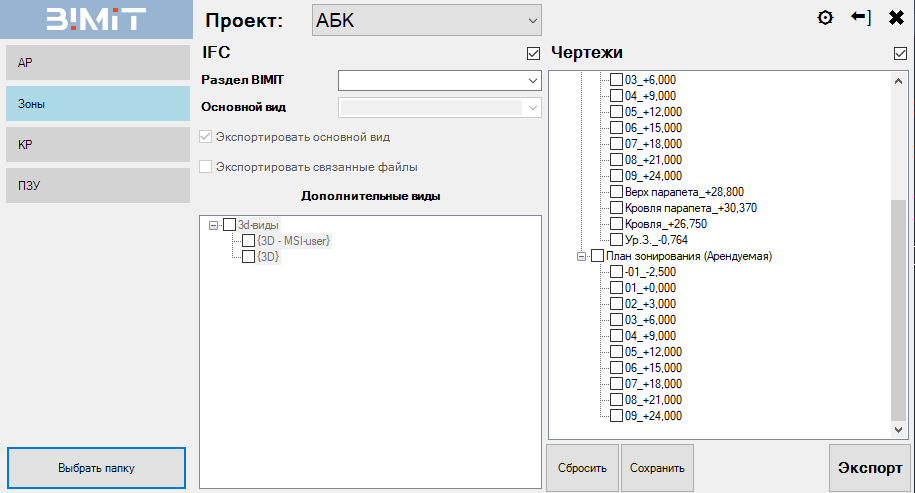Close the window with the X icon
The height and width of the screenshot is (493, 915).
[x=895, y=18]
